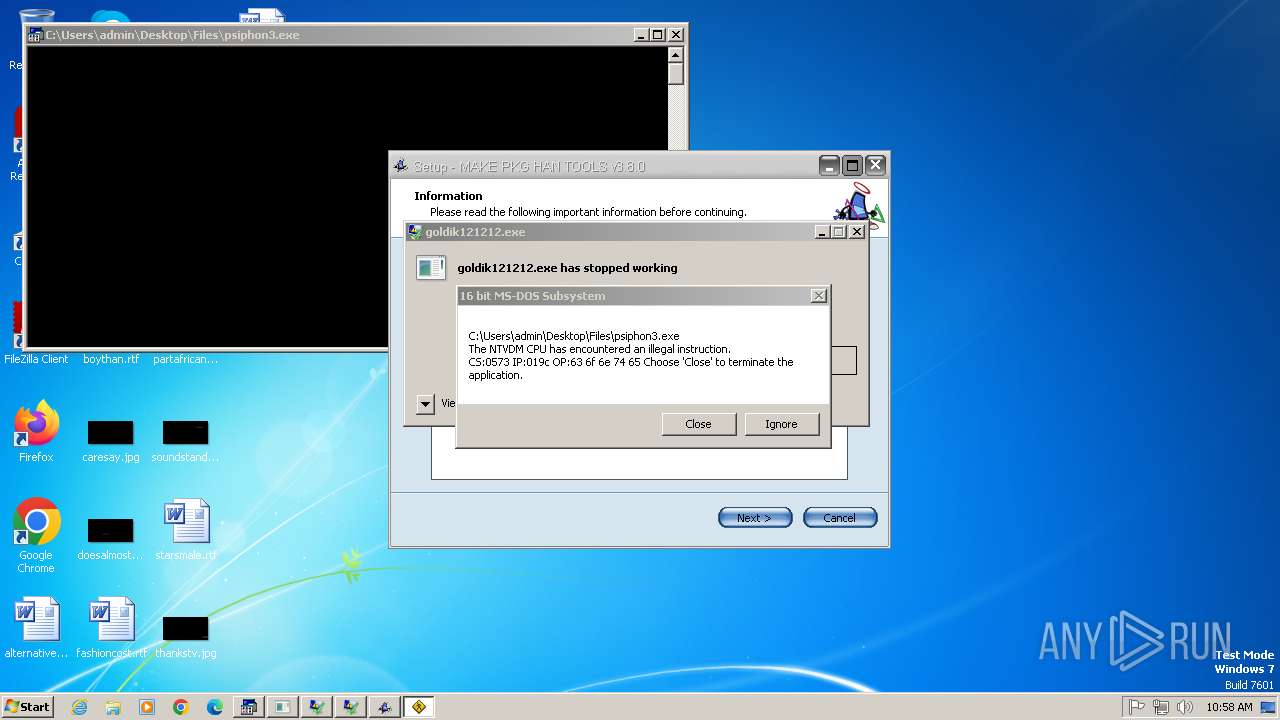Screen dimensions: 1280x720
Task: Click the application icon in crash dialog
Action: (431, 268)
